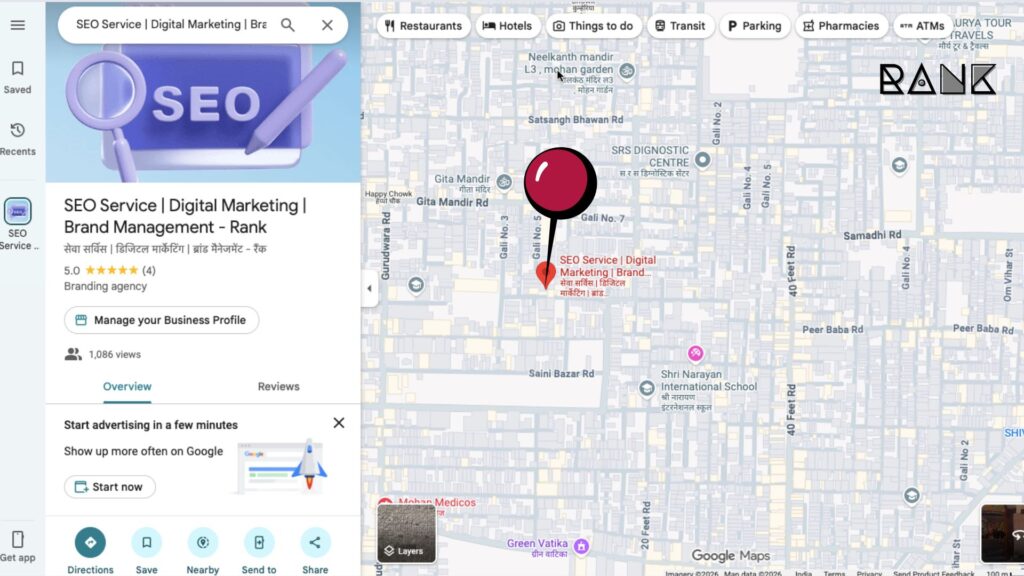Show Things to do on map
This screenshot has height=576, width=1024.
593,26
